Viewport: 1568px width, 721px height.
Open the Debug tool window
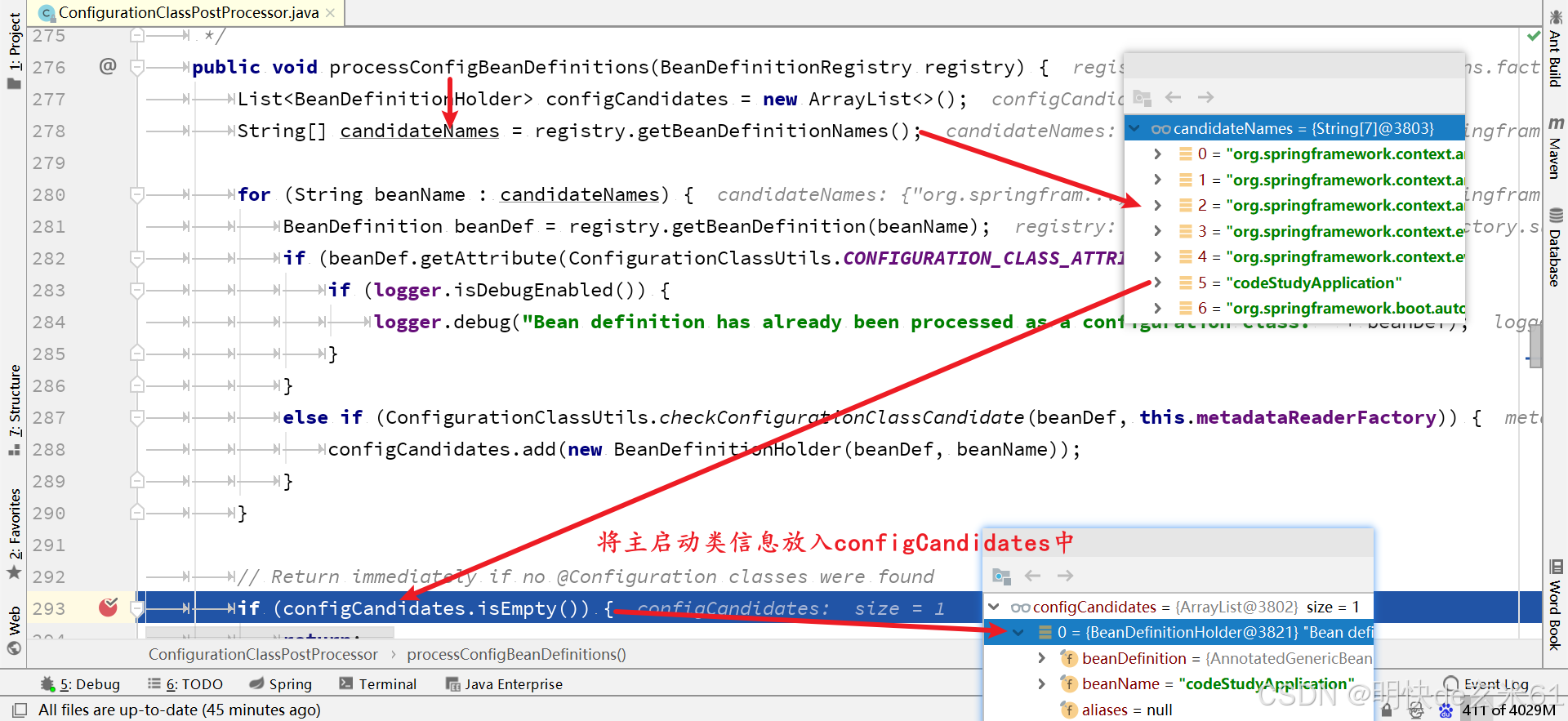click(x=80, y=684)
